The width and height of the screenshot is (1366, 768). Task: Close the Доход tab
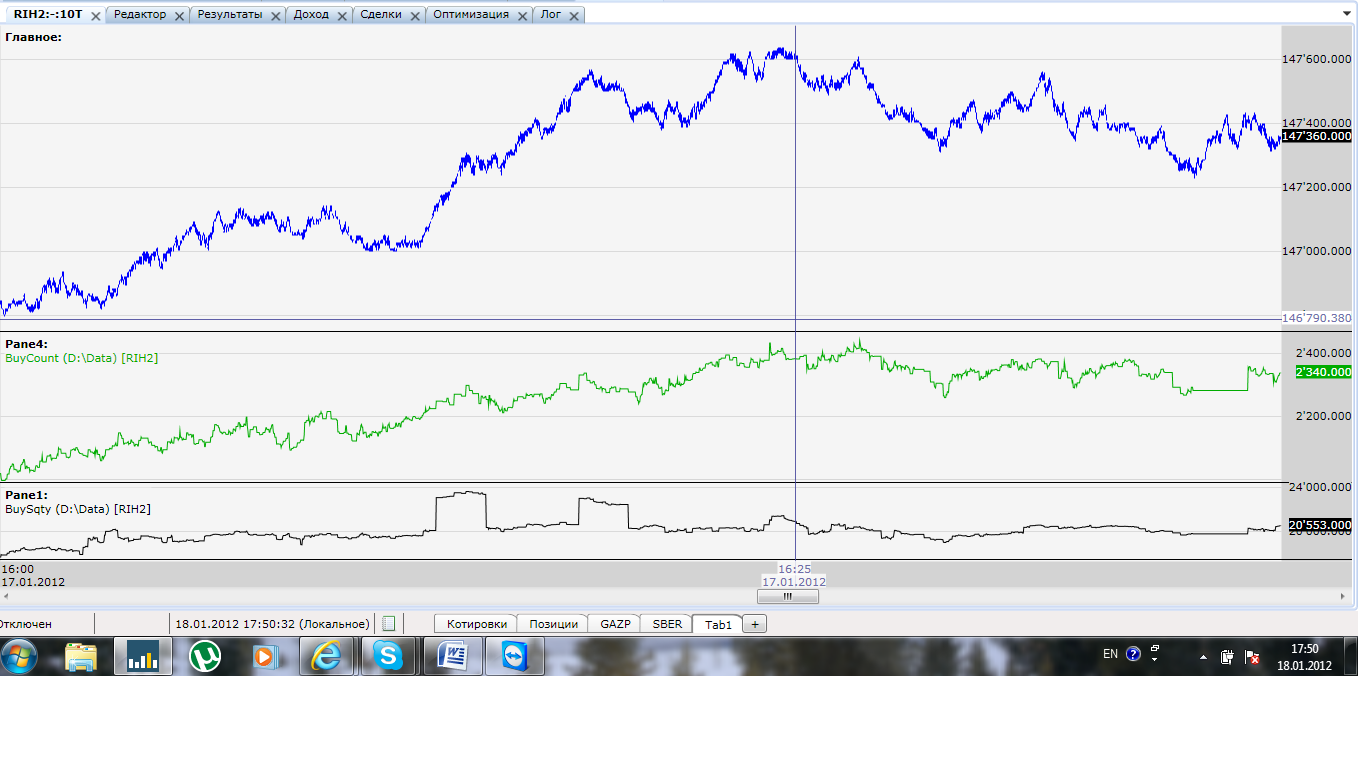tap(341, 16)
